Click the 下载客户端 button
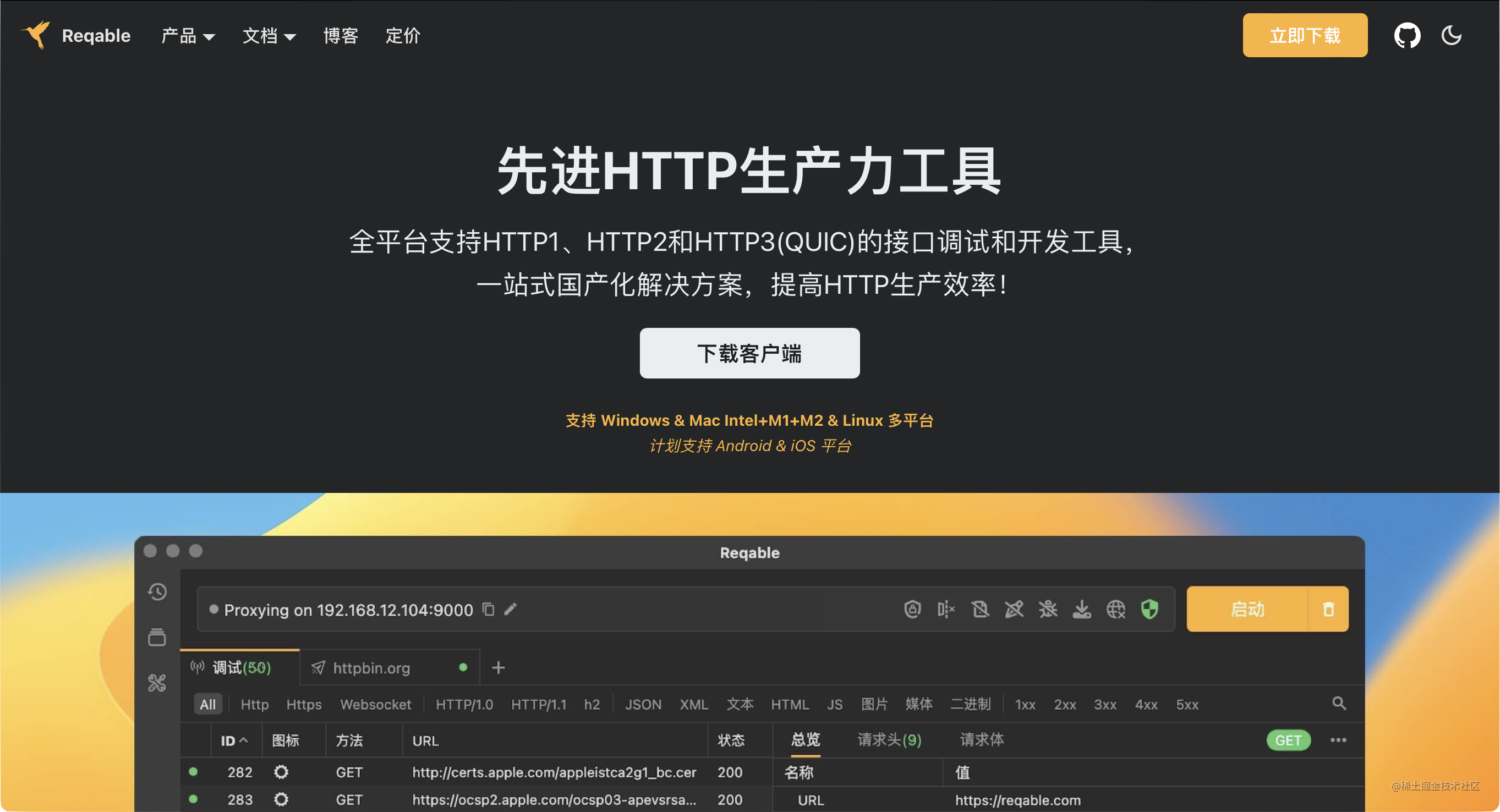 pos(749,353)
